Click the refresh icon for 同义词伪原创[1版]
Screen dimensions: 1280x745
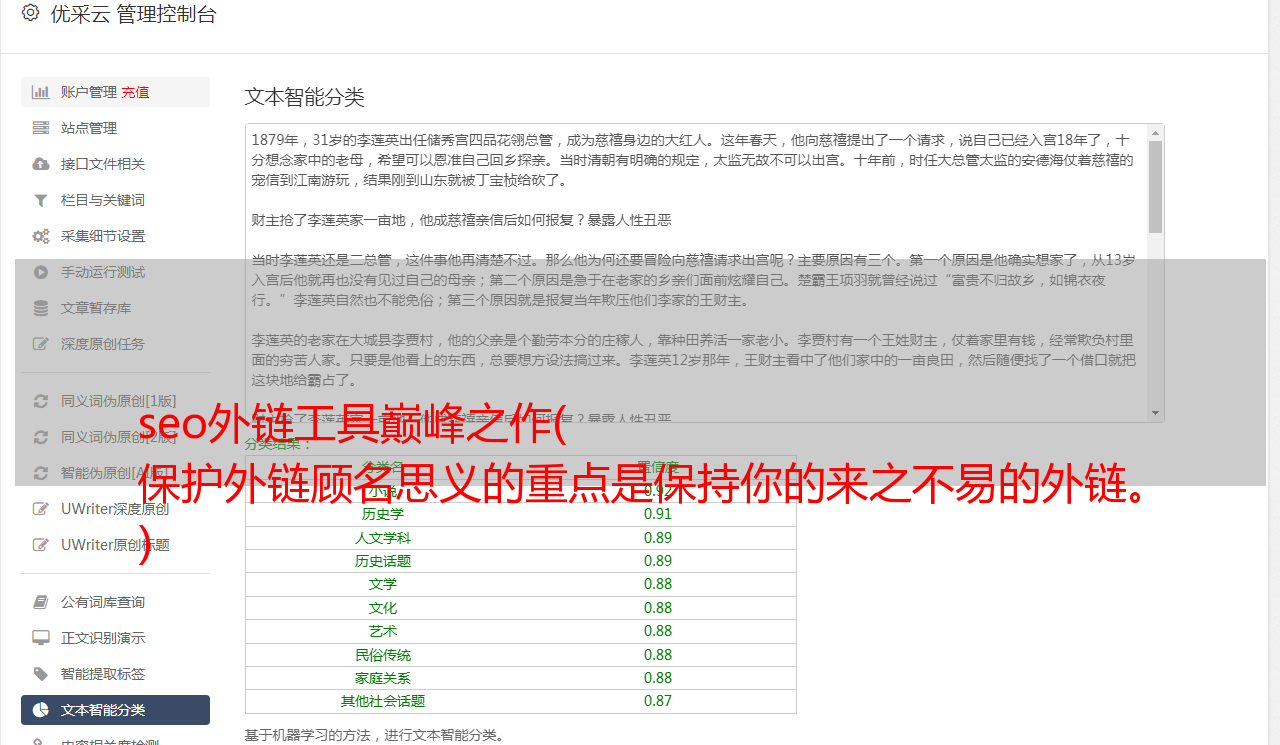[41, 401]
